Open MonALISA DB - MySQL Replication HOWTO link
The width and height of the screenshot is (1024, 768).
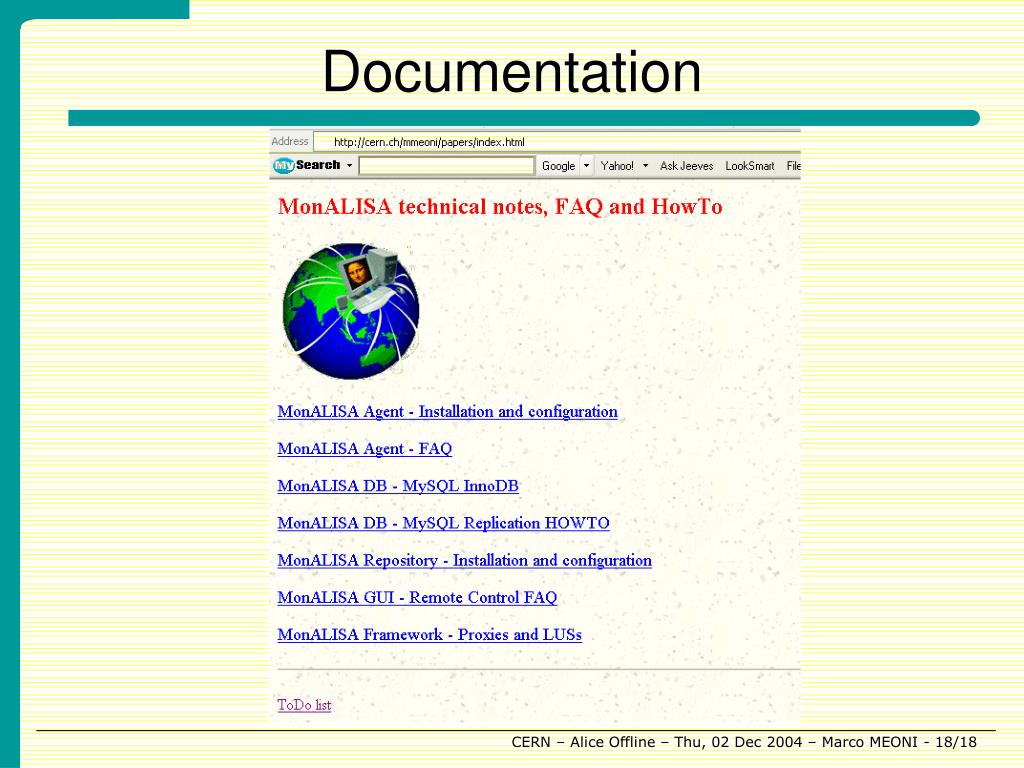443,523
